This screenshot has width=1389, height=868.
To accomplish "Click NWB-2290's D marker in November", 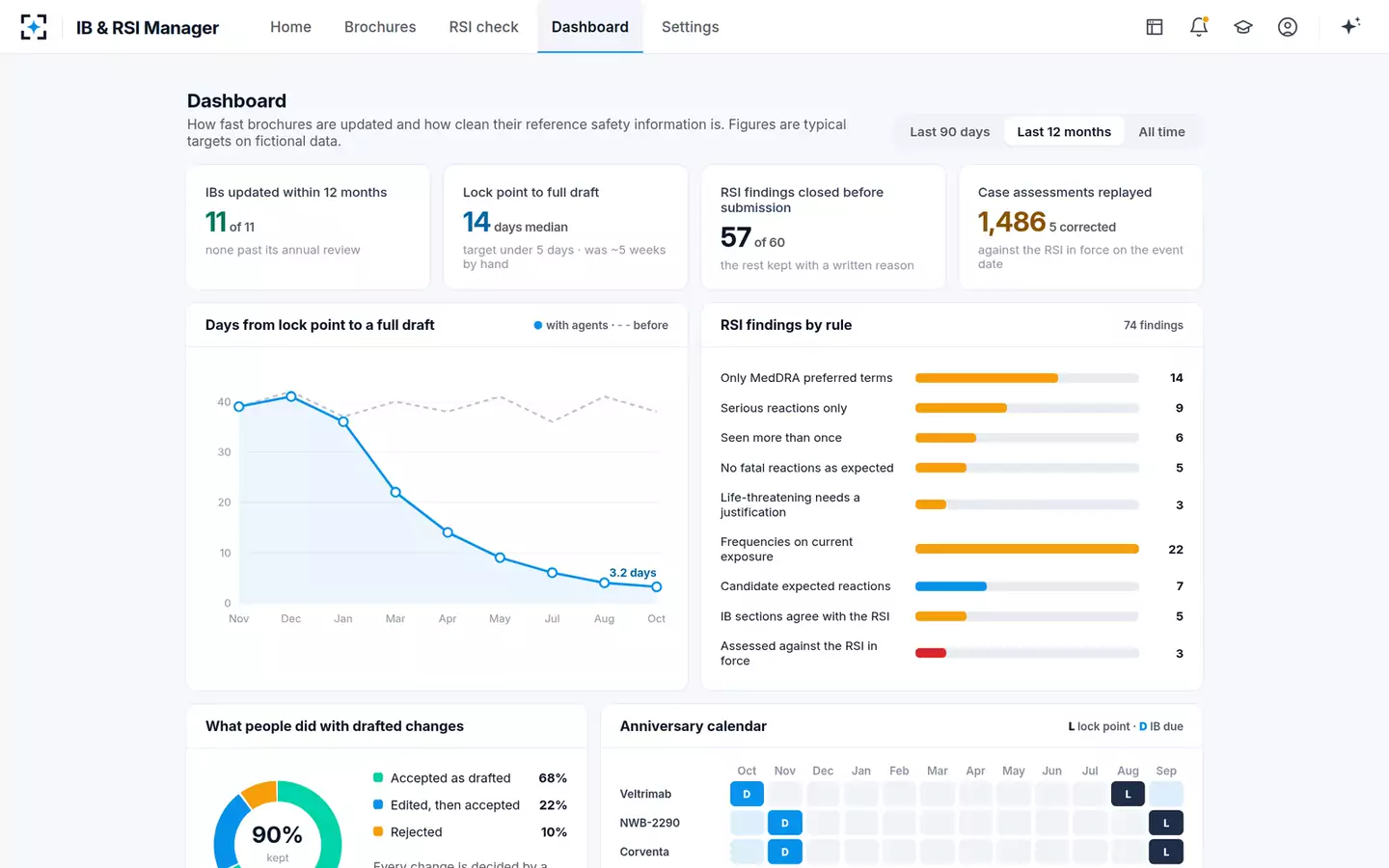I will [x=785, y=823].
